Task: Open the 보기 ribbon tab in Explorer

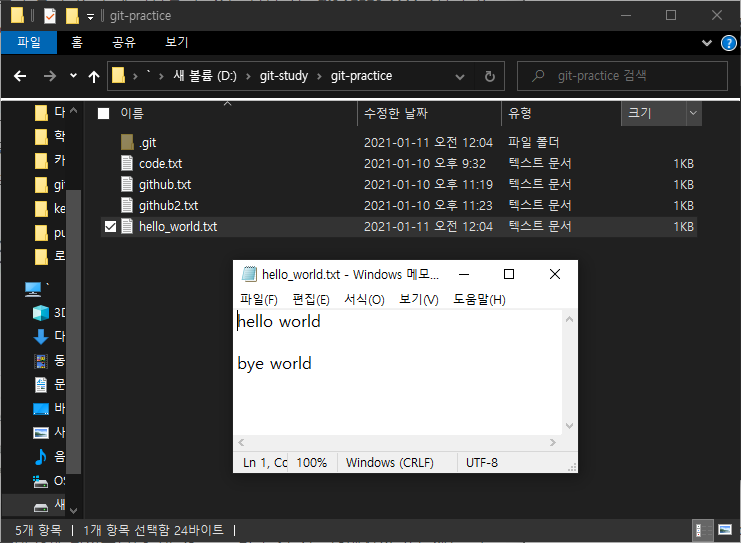Action: pos(177,43)
